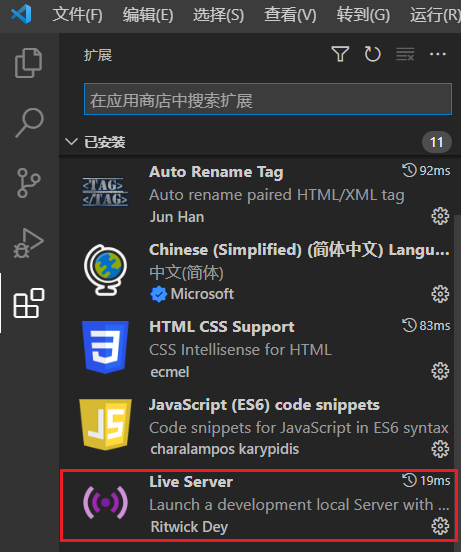This screenshot has height=552, width=461.
Task: Click publisher name Ritwick Dey
Action: 189,527
